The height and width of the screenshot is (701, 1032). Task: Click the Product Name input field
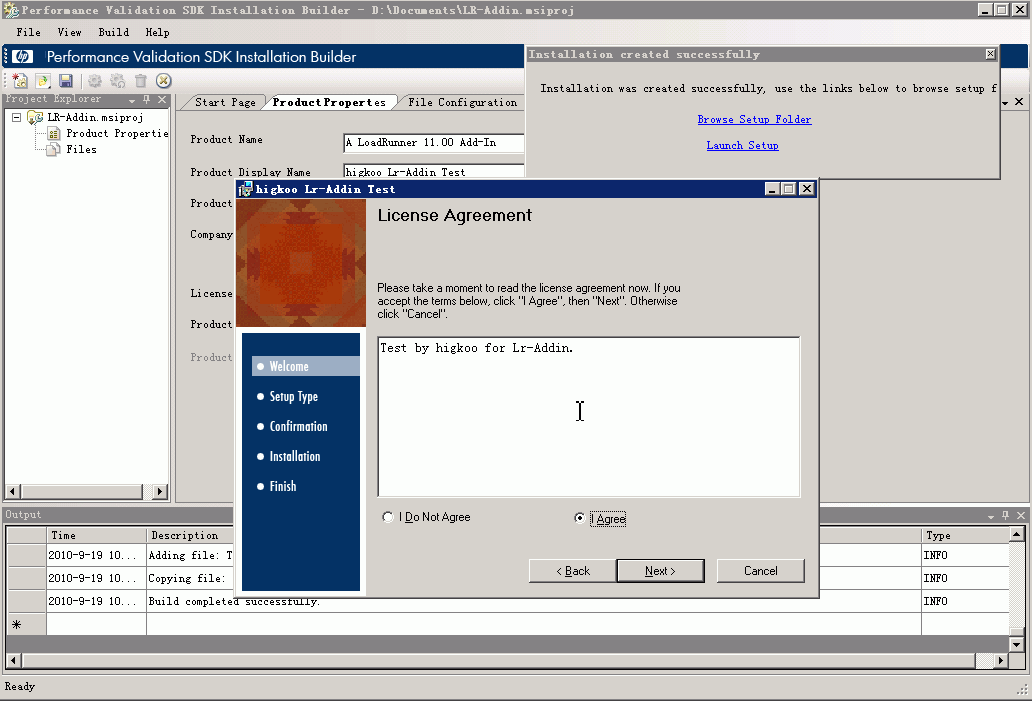(x=434, y=142)
